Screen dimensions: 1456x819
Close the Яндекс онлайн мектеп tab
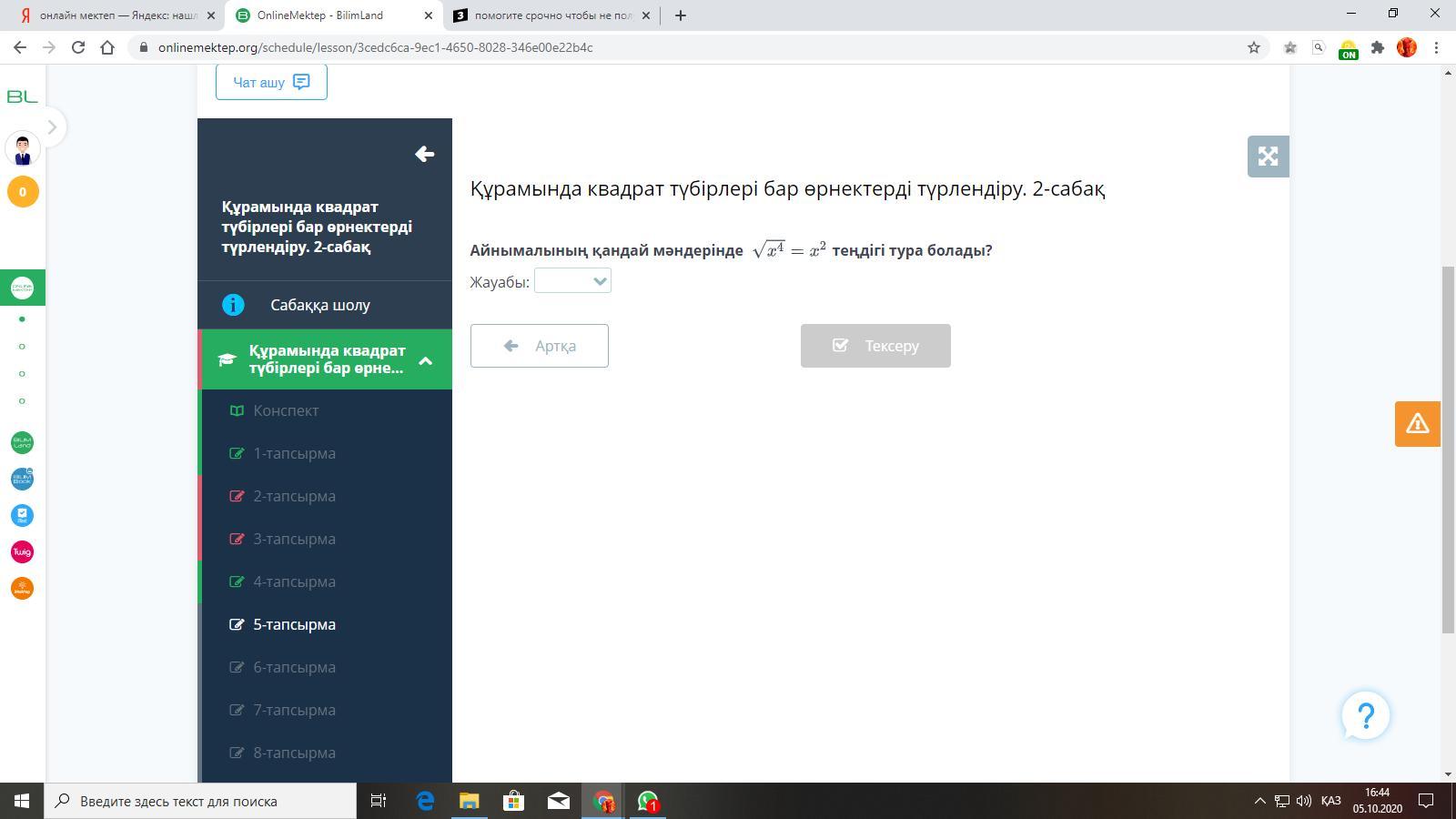211,15
